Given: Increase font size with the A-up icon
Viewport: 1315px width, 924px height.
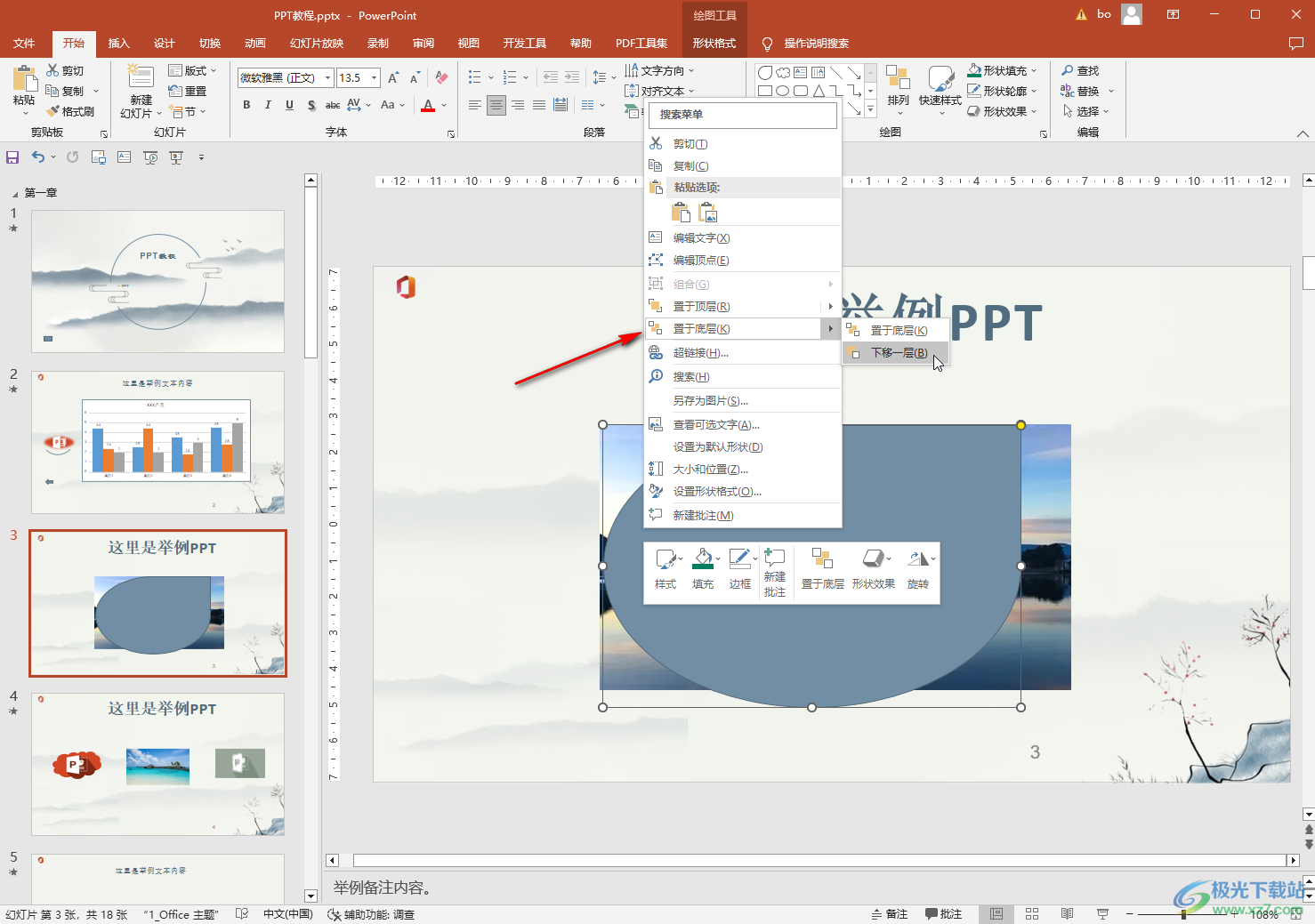Looking at the screenshot, I should (x=393, y=78).
